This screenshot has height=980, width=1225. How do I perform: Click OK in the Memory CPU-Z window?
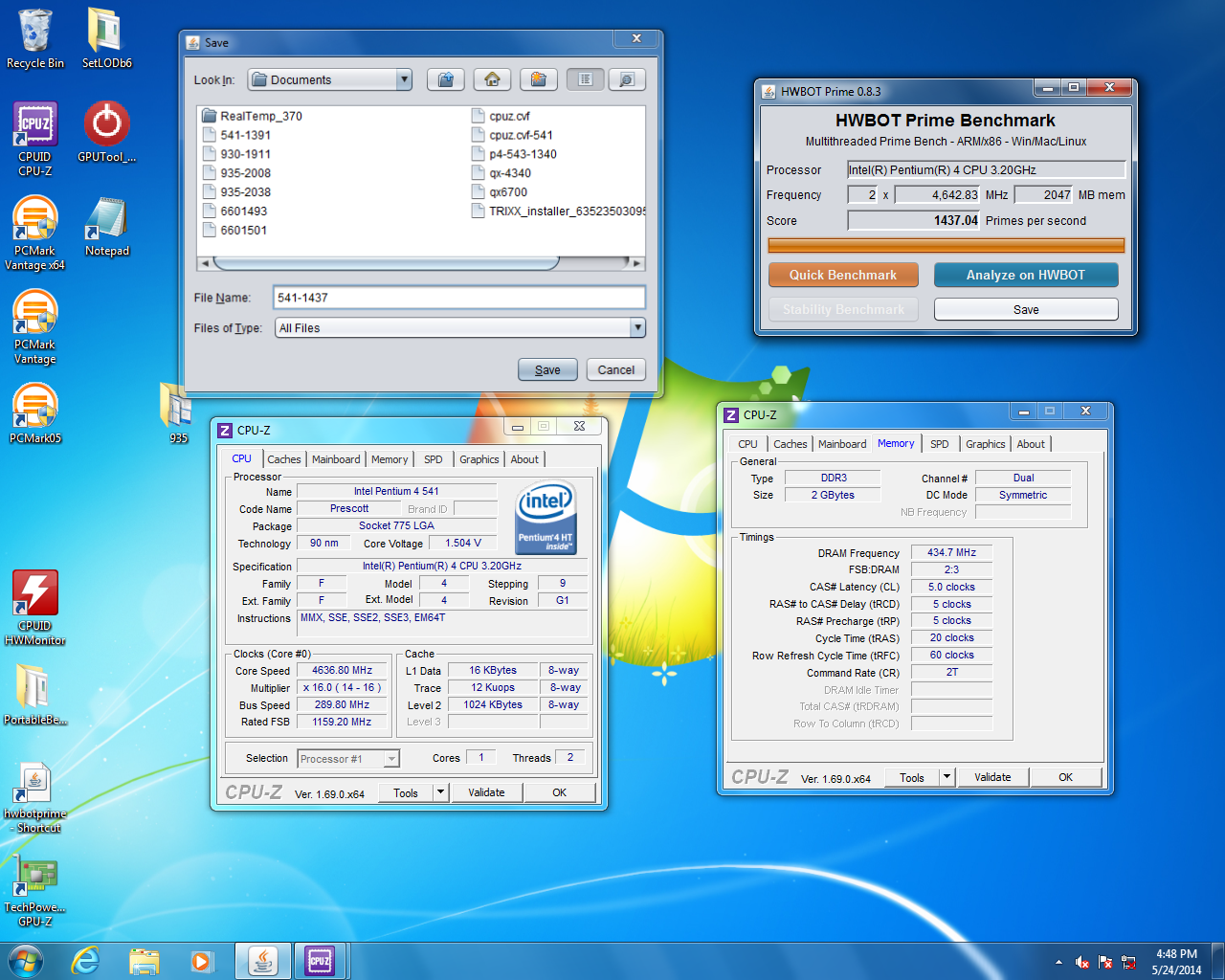(x=1065, y=777)
